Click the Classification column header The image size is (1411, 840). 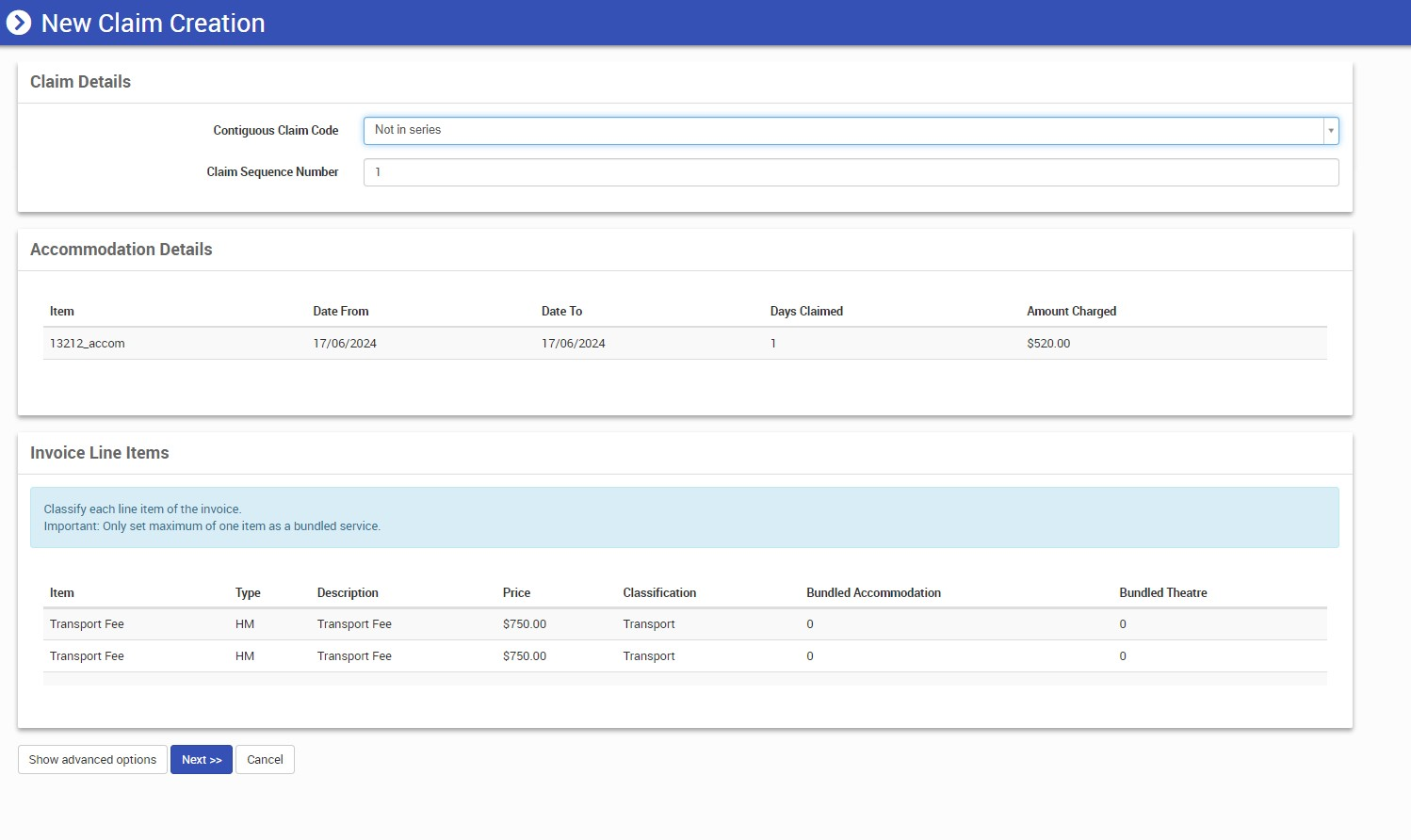[659, 593]
